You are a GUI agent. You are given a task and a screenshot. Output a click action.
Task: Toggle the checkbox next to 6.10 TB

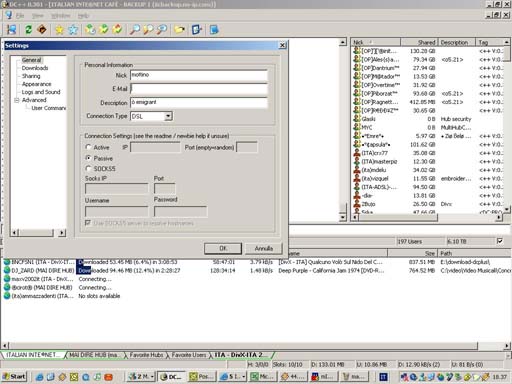[x=500, y=241]
